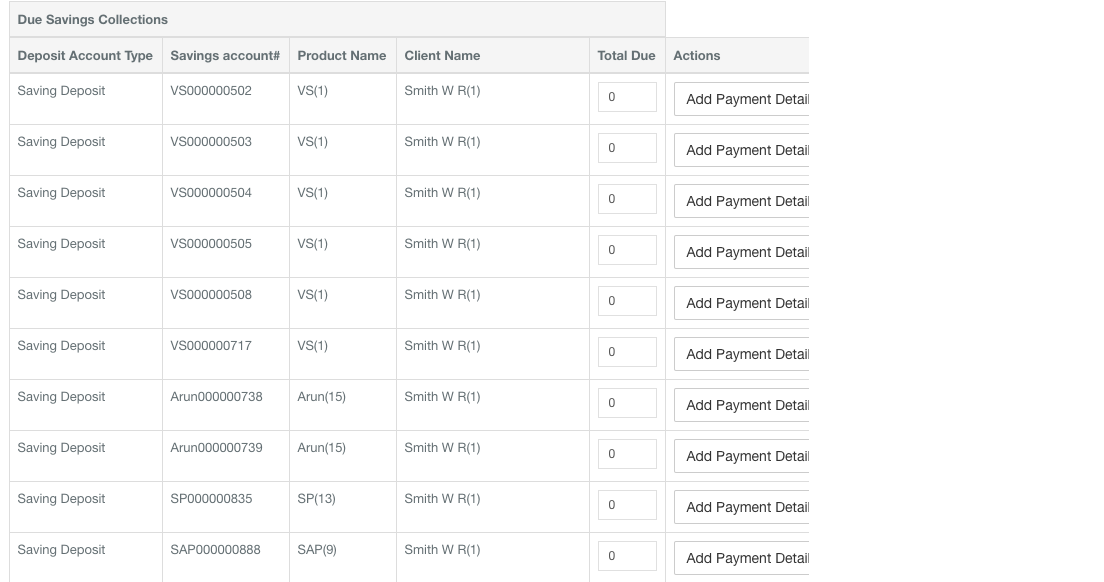Click Total Due field for Arun000000739
The image size is (1104, 582).
pos(627,453)
